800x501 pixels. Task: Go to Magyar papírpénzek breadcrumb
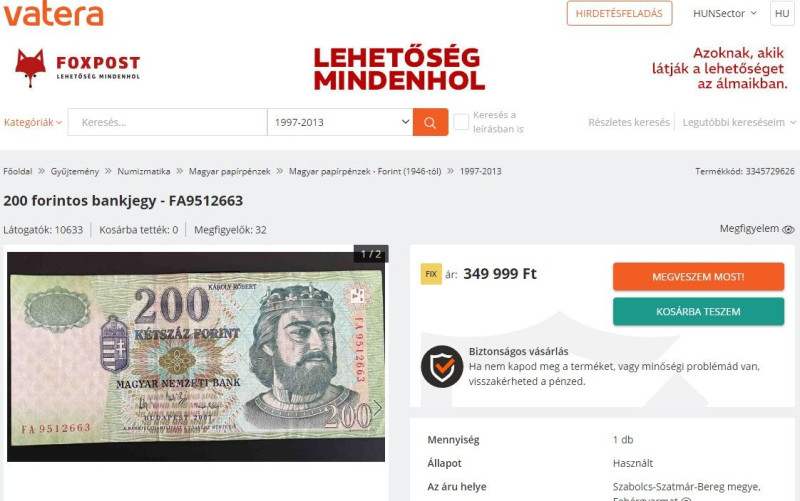click(x=230, y=171)
